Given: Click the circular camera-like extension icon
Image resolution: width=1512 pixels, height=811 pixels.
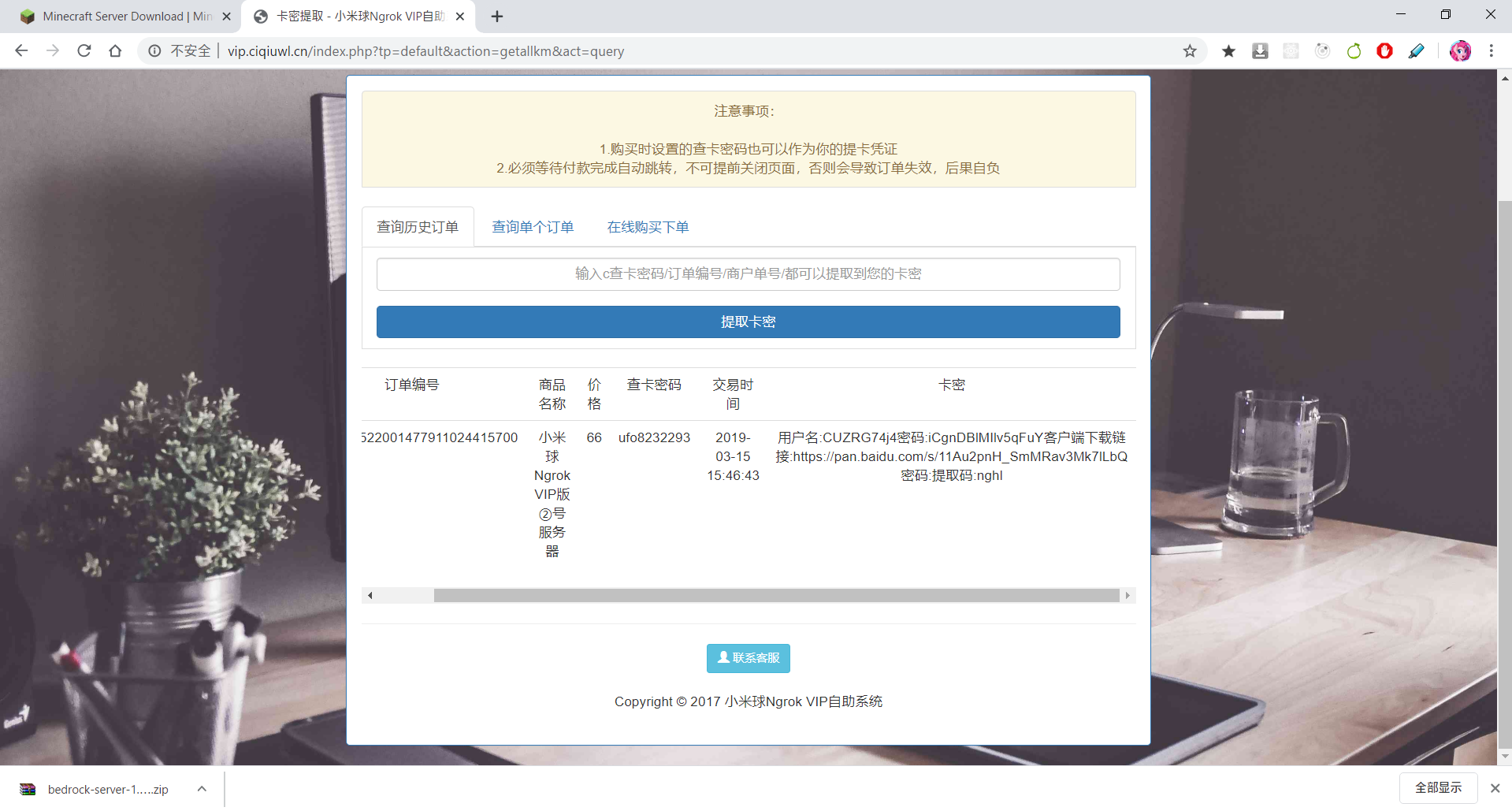Looking at the screenshot, I should [1322, 51].
